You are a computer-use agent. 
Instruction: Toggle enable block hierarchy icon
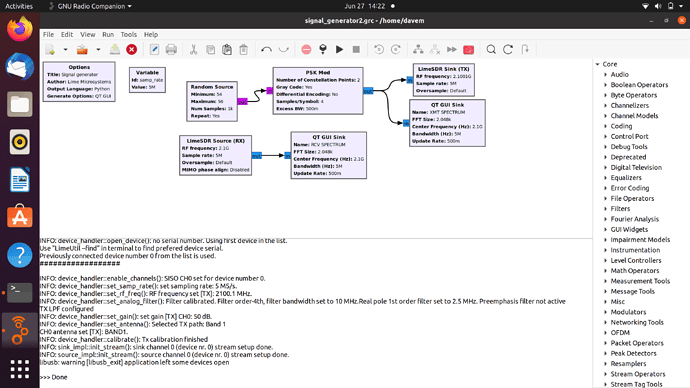click(x=418, y=49)
